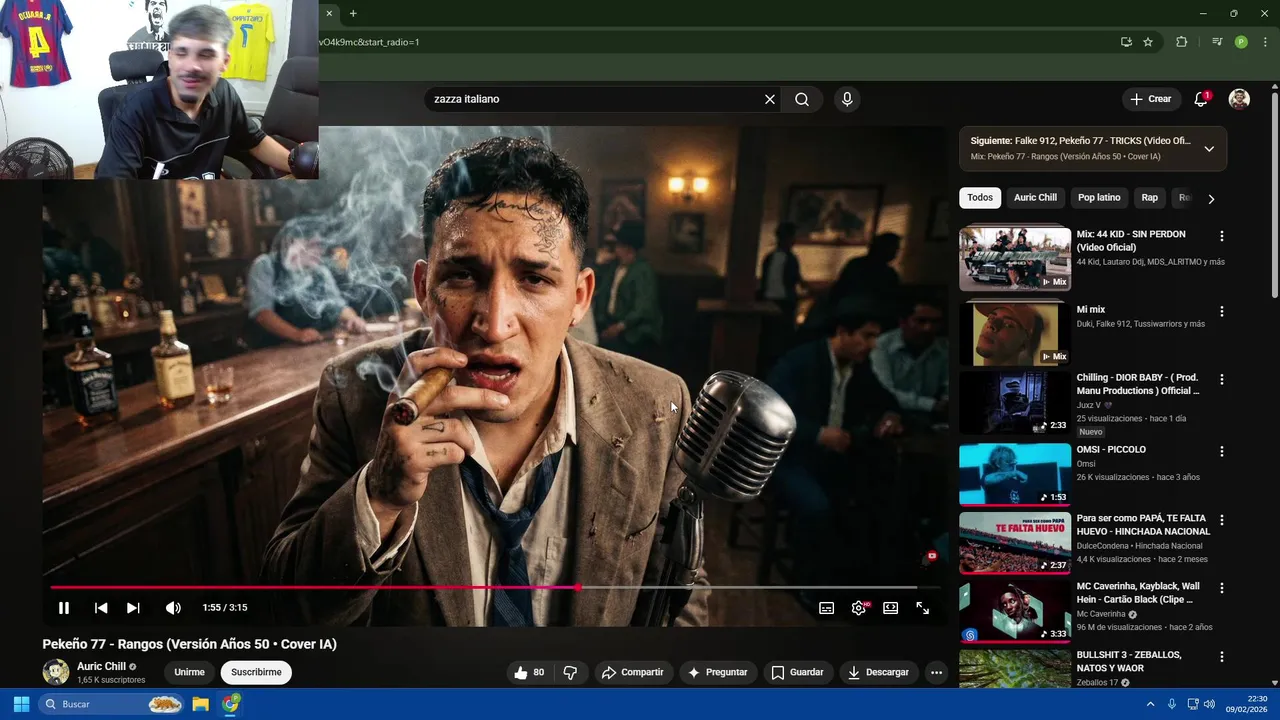Open a new browser tab with plus
Image resolution: width=1280 pixels, height=720 pixels.
353,13
